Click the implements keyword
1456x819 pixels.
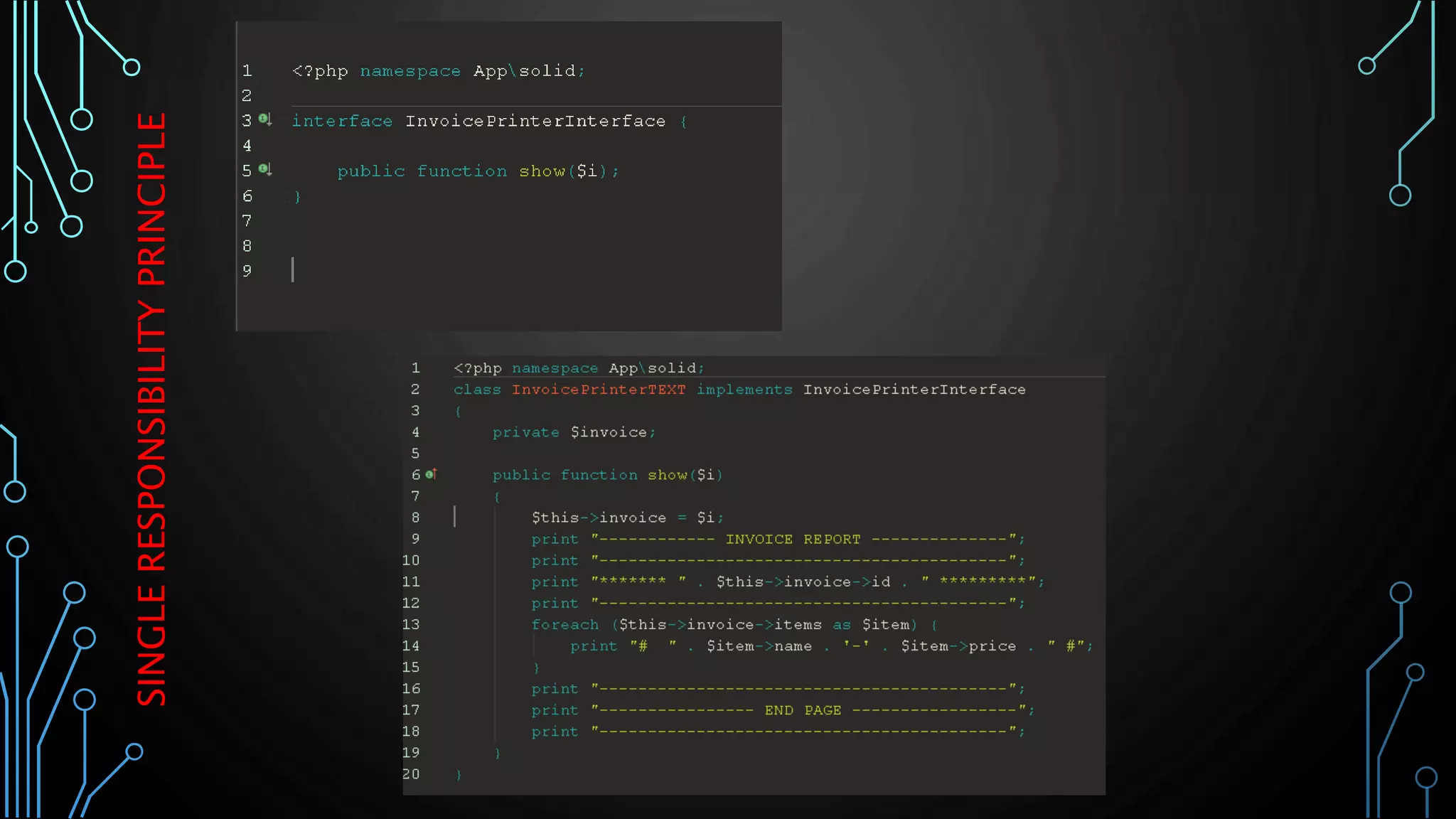pyautogui.click(x=744, y=390)
